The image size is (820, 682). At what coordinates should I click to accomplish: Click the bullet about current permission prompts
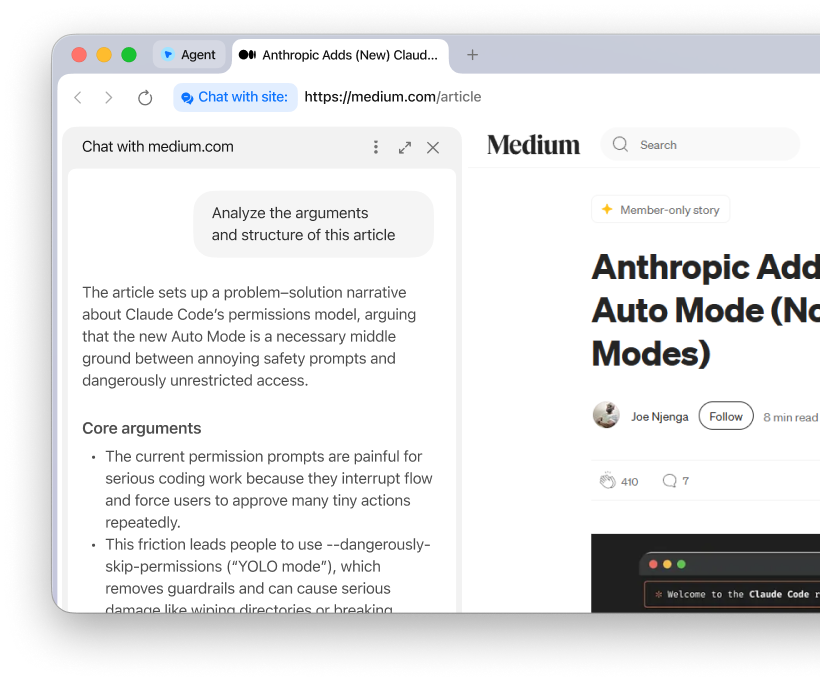point(269,490)
